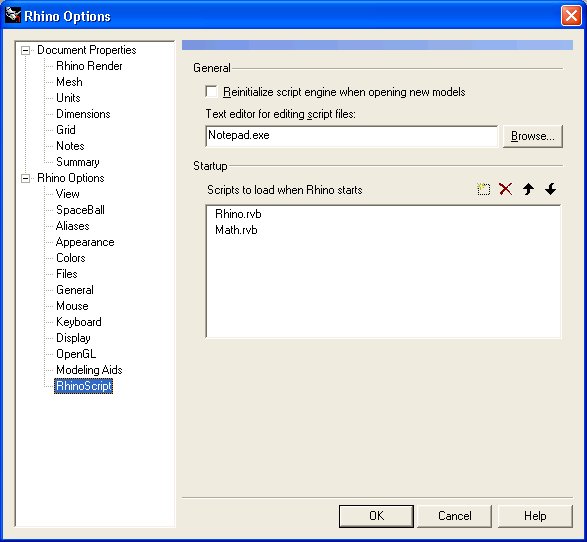Viewport: 587px width, 542px height.
Task: Click the red delete script icon
Action: click(x=505, y=189)
